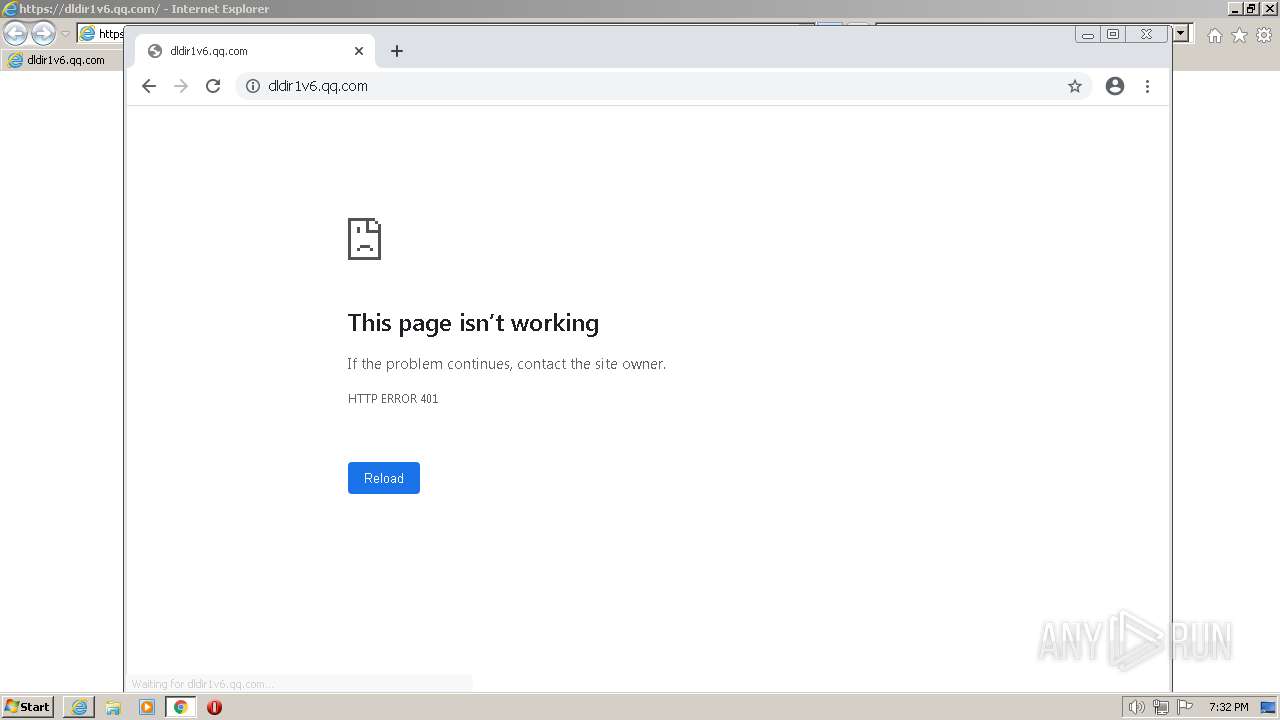Open the Windows Start menu
The width and height of the screenshot is (1280, 720).
click(28, 707)
